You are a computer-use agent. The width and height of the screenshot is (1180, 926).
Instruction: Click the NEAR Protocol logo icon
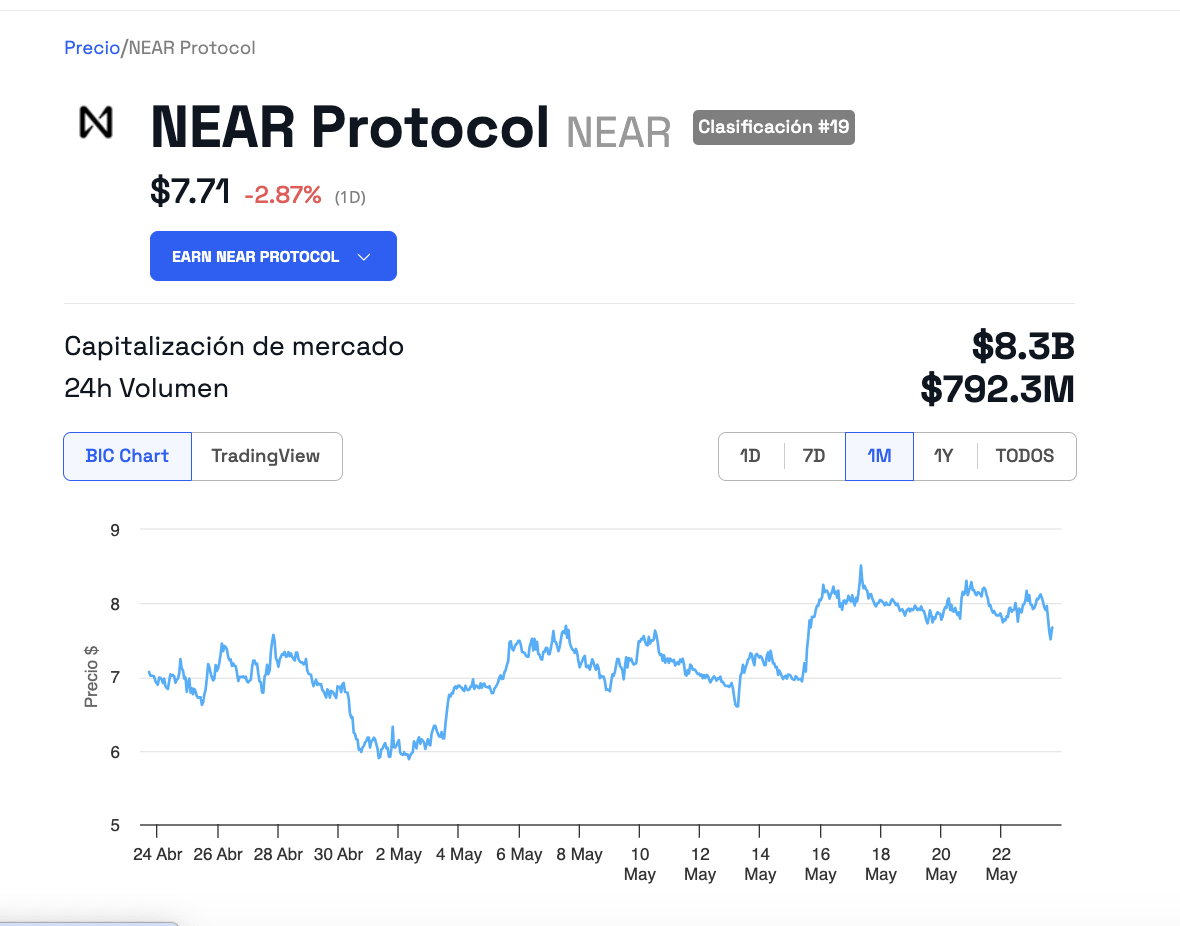pos(96,122)
